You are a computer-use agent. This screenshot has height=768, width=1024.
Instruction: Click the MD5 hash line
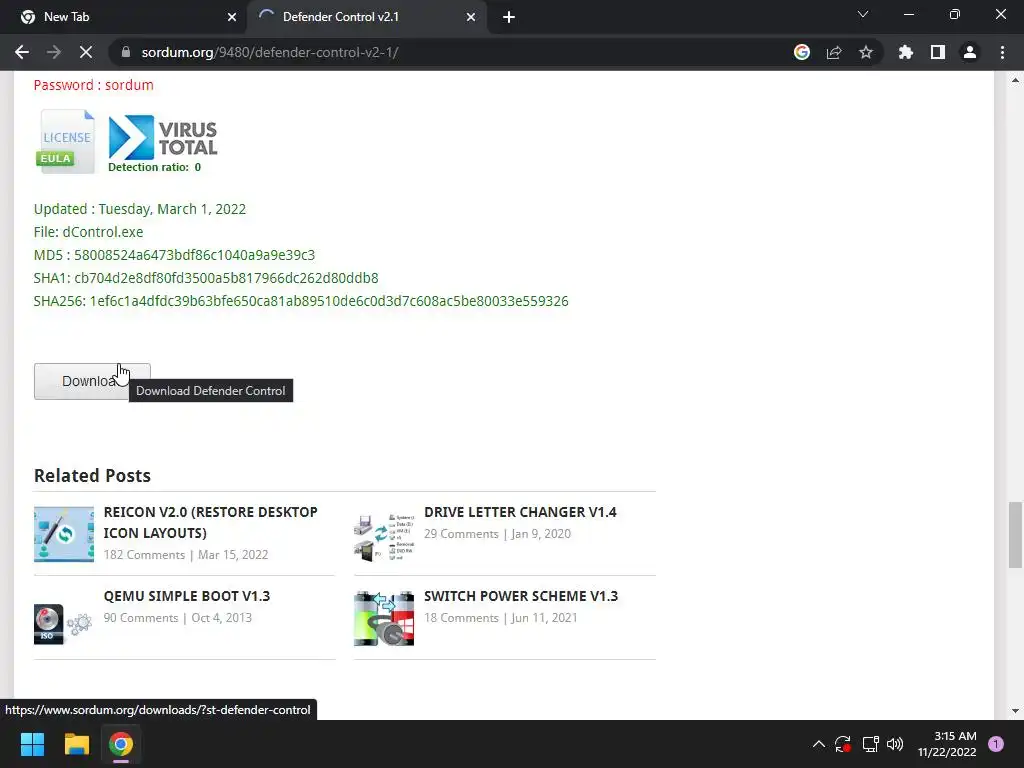pyautogui.click(x=174, y=255)
